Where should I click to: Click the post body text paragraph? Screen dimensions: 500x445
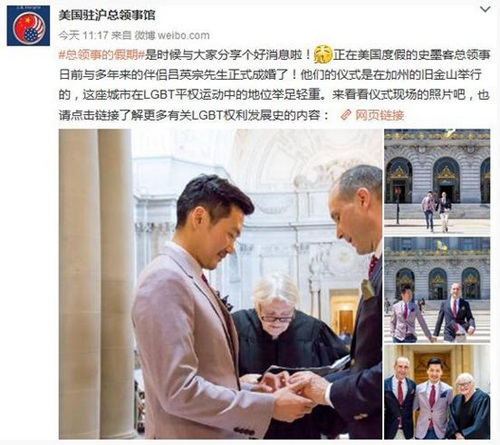(x=274, y=85)
